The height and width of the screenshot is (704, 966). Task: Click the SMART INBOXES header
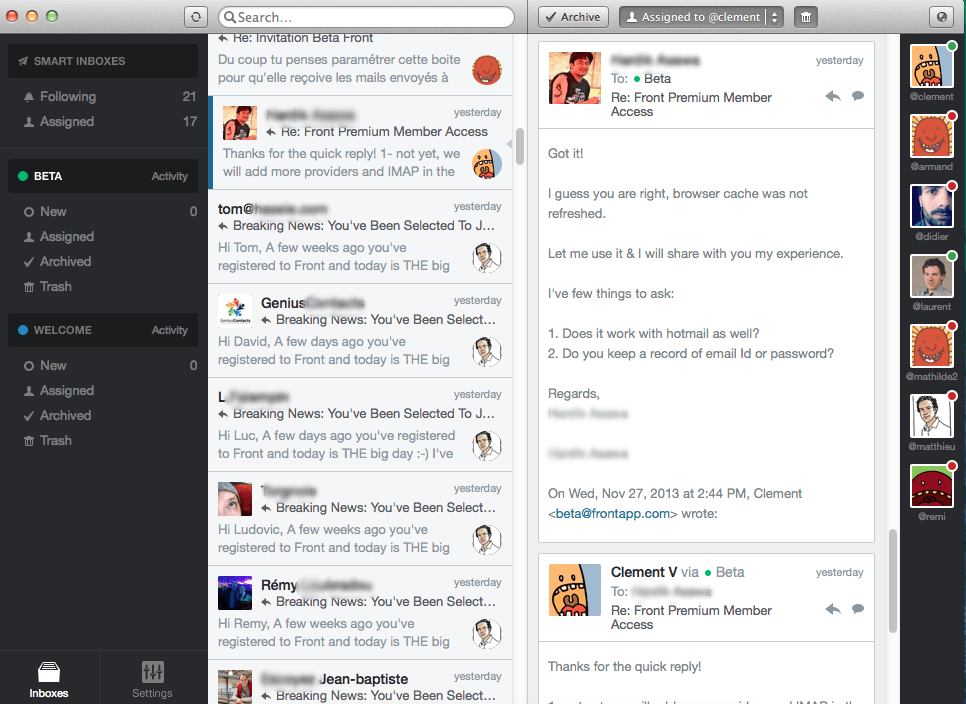[x=103, y=61]
